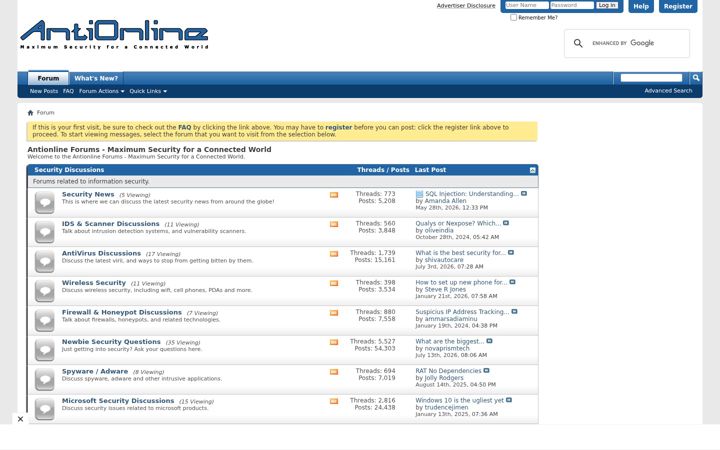Click Newbie Security Questions forum status icon
This screenshot has height=450, width=720.
coord(45,350)
